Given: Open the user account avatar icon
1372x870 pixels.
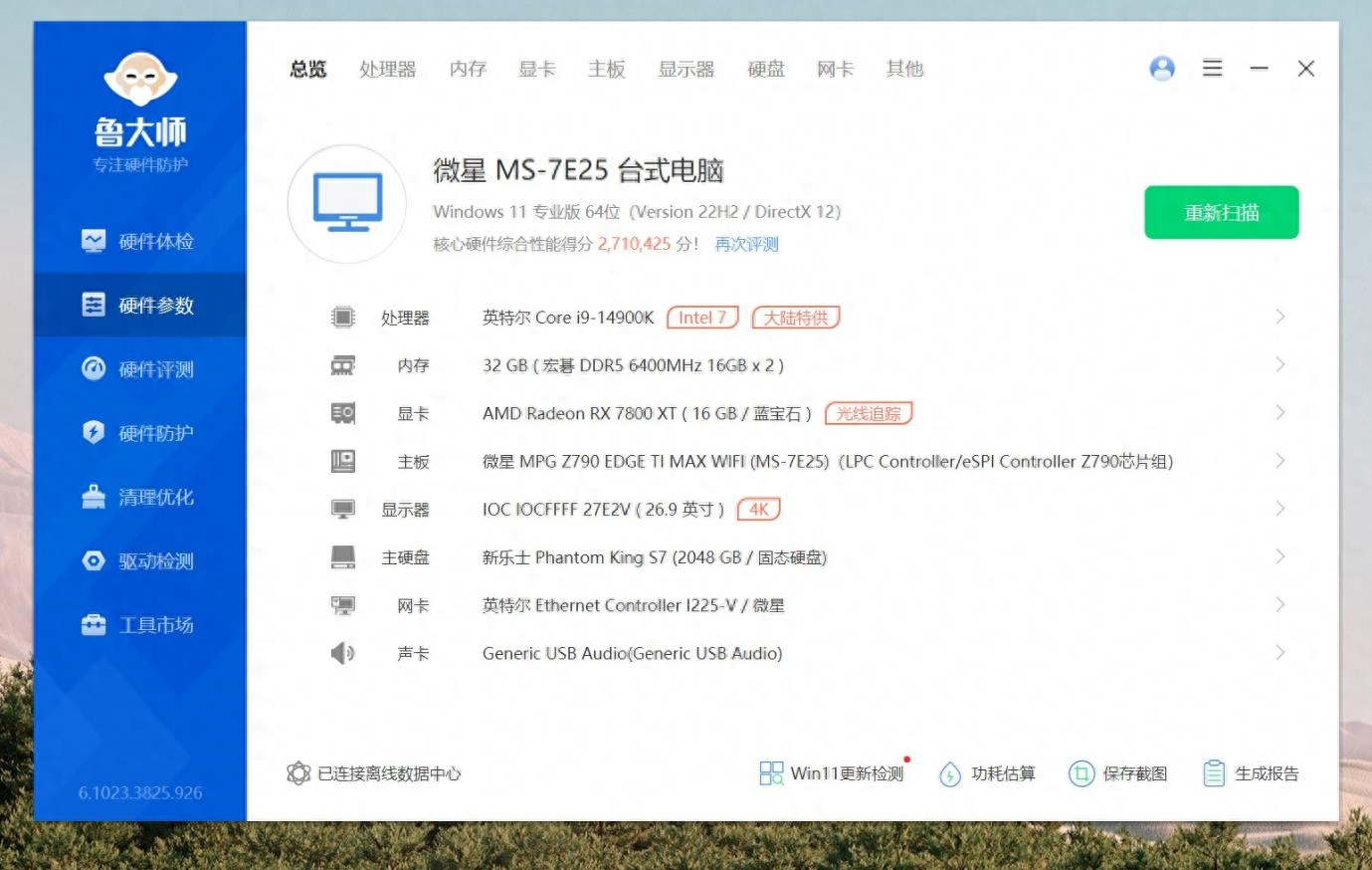Looking at the screenshot, I should (1162, 68).
